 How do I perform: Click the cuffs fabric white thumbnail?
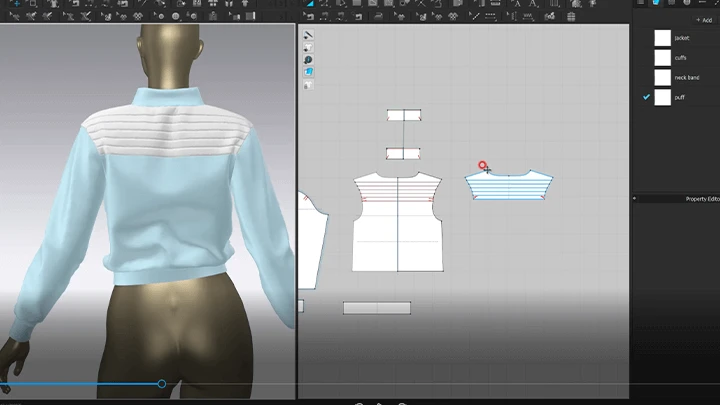[x=663, y=58]
